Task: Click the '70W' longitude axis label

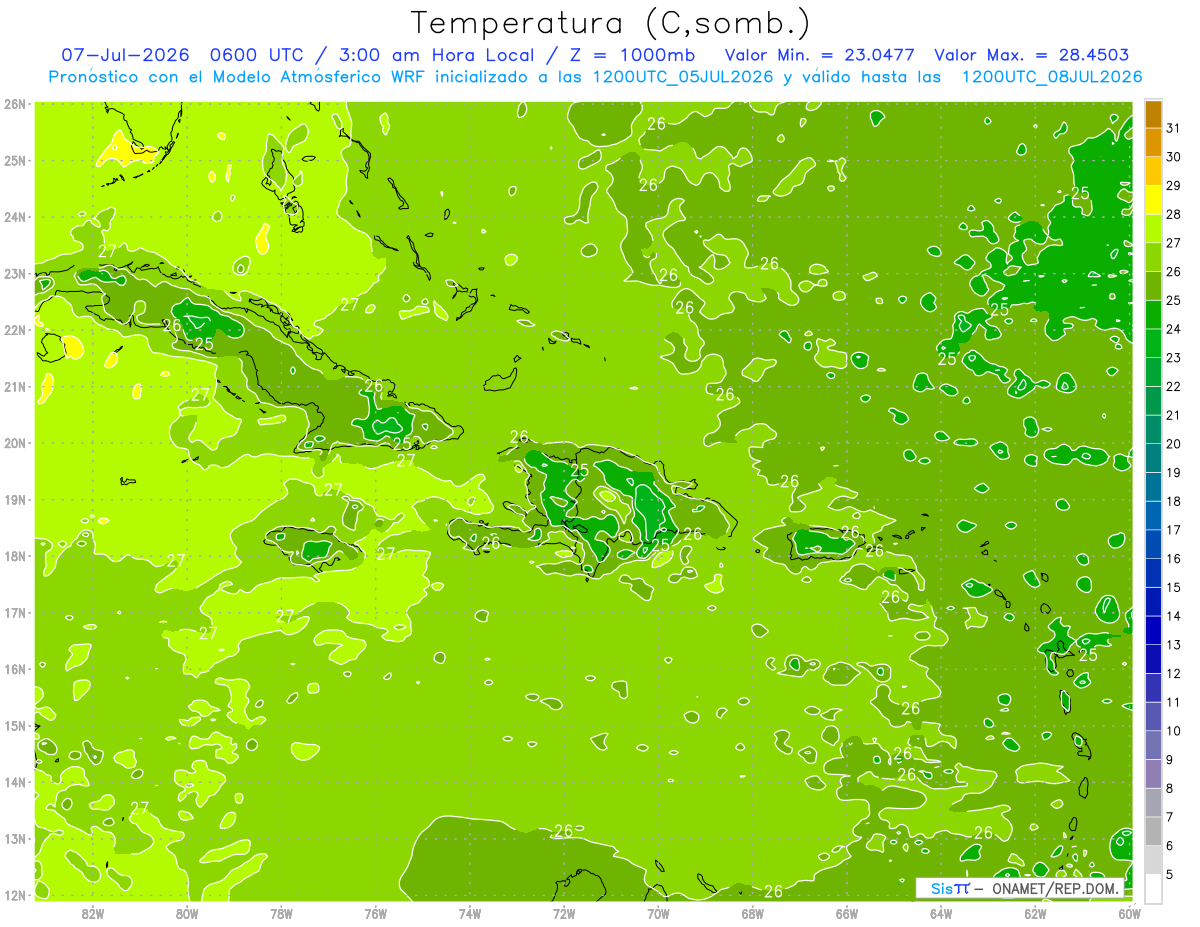Action: 658,912
